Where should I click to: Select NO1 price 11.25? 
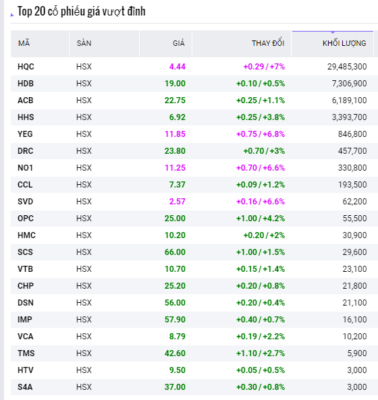tap(175, 168)
